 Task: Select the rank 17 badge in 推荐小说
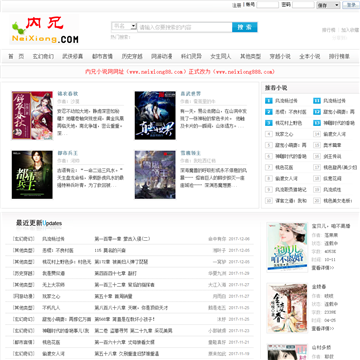coord(317,167)
